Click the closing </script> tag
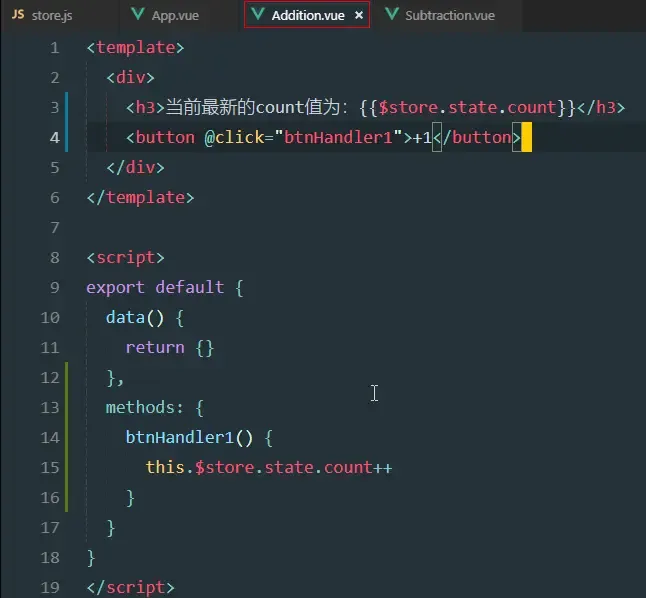Viewport: 646px width, 598px height. tap(130, 587)
